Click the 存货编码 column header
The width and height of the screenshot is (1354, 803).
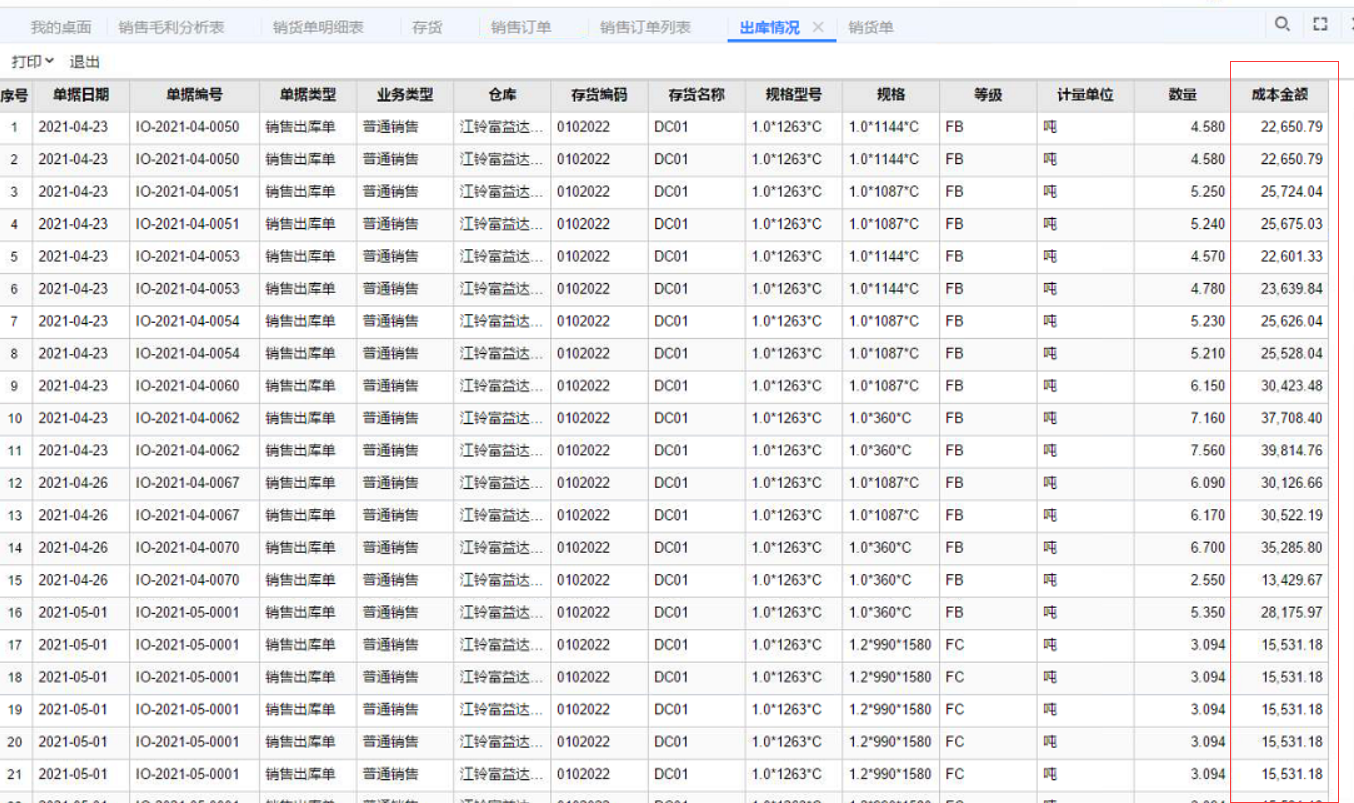599,95
